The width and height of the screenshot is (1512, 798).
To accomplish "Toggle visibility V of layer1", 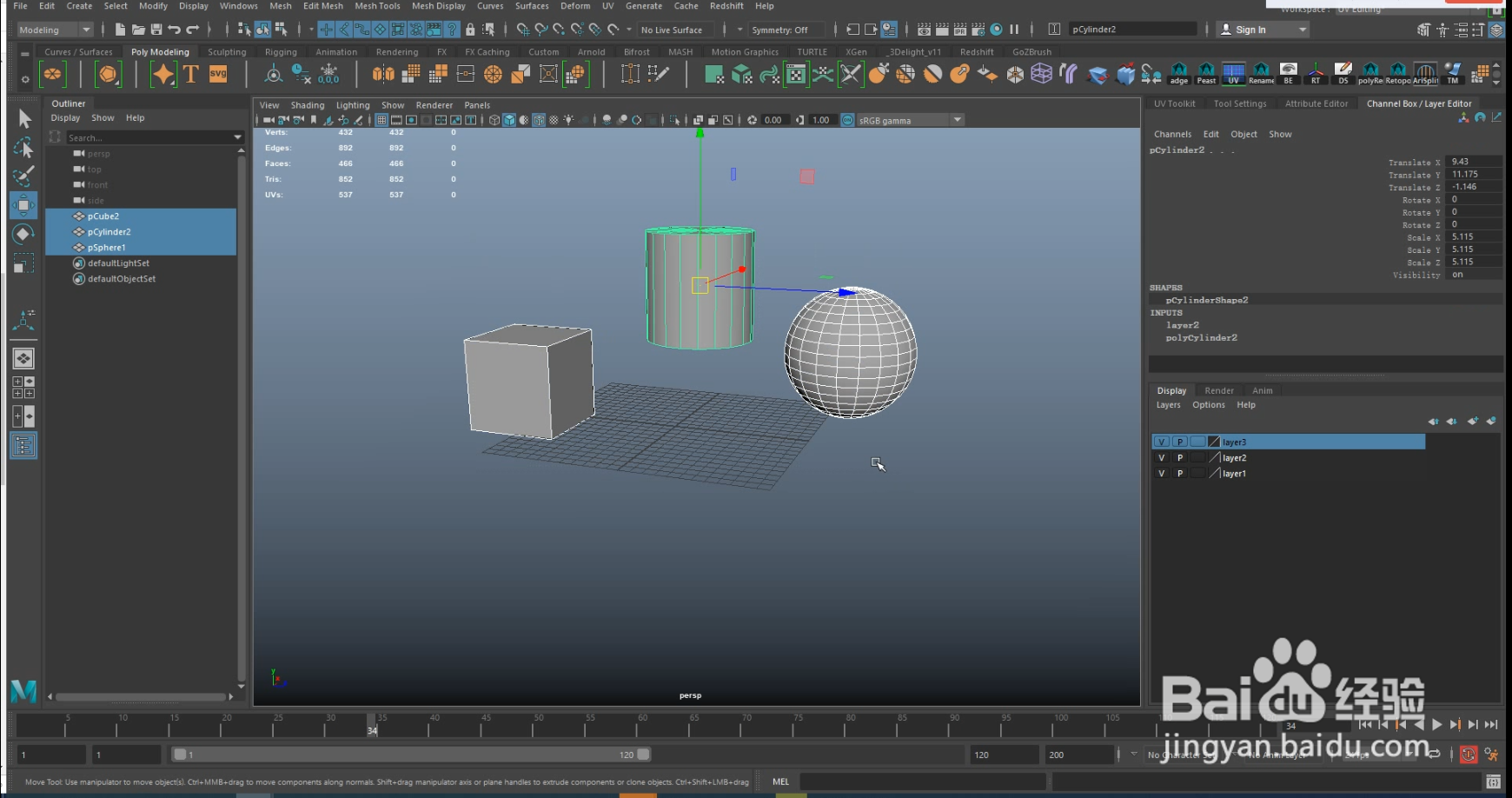I will [x=1162, y=473].
